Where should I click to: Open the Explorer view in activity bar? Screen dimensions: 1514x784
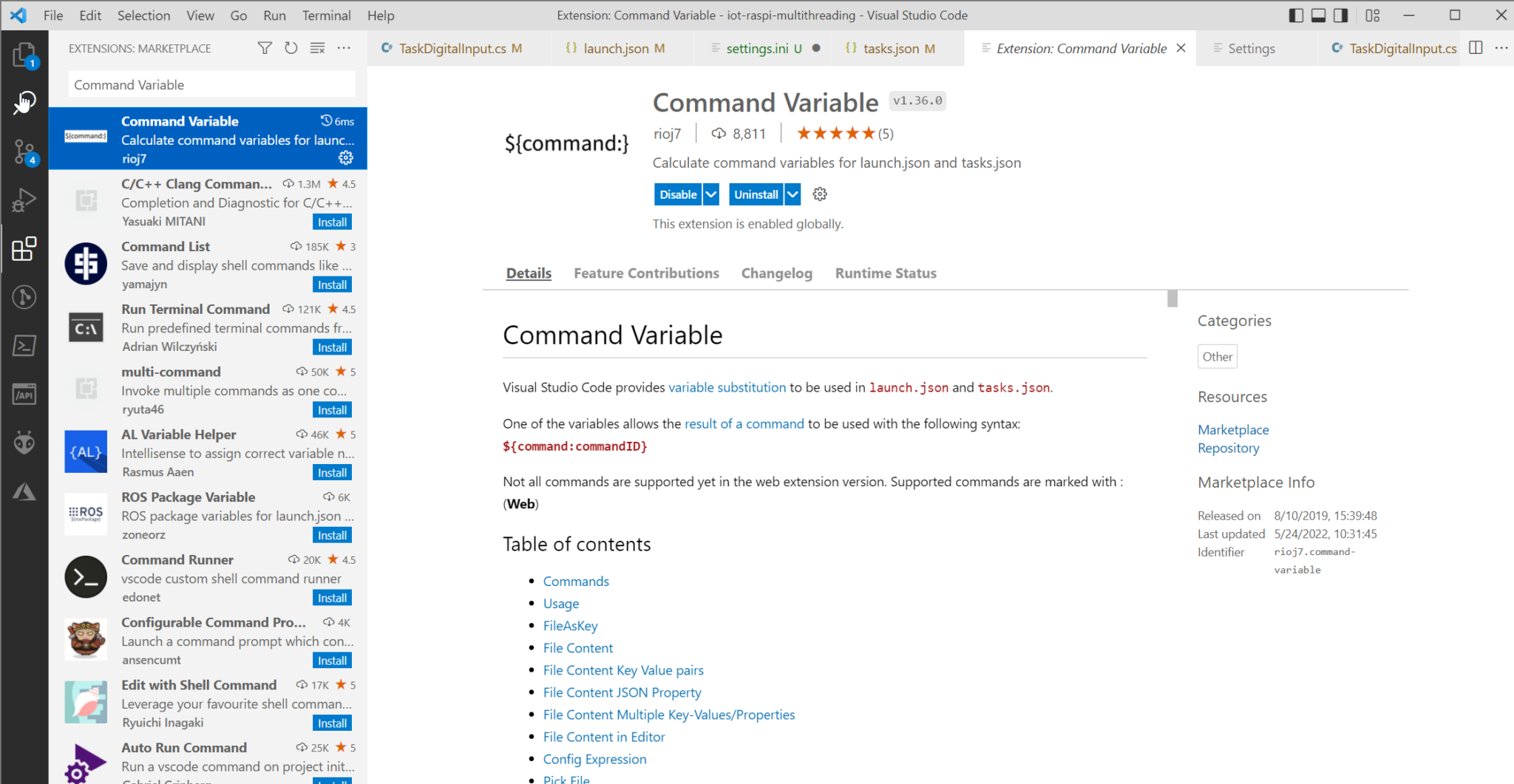[24, 54]
